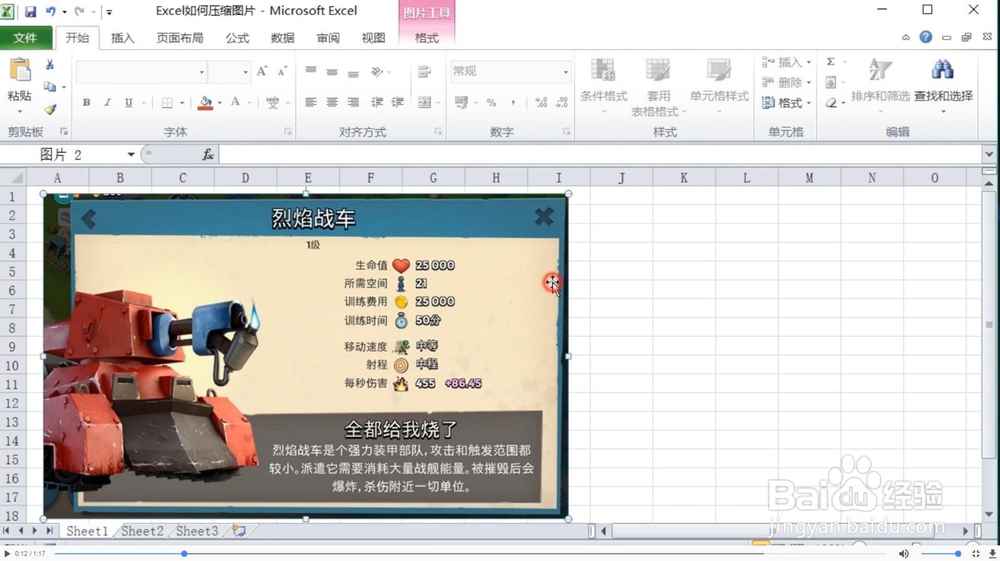Expand the number format (常规) dropdown
The image size is (1000, 561).
tap(566, 72)
